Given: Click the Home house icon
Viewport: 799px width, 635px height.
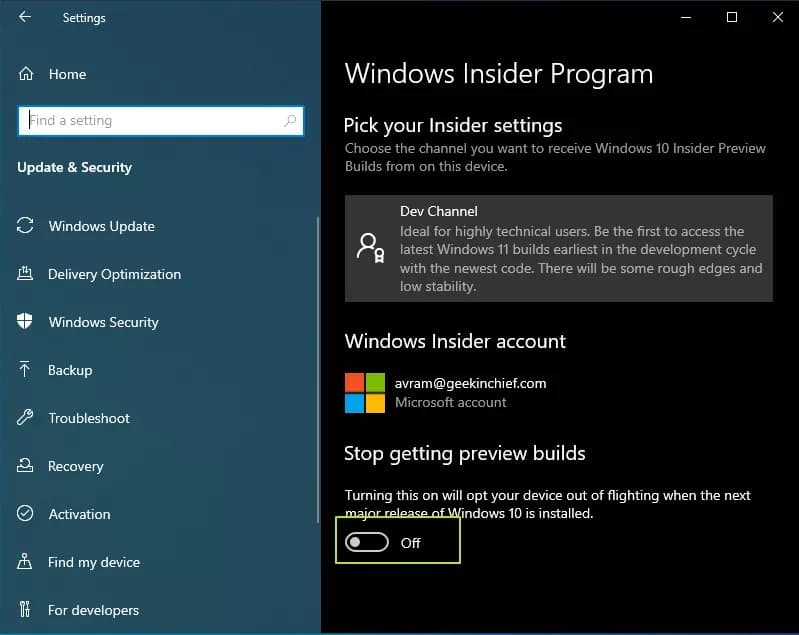Looking at the screenshot, I should pos(26,74).
